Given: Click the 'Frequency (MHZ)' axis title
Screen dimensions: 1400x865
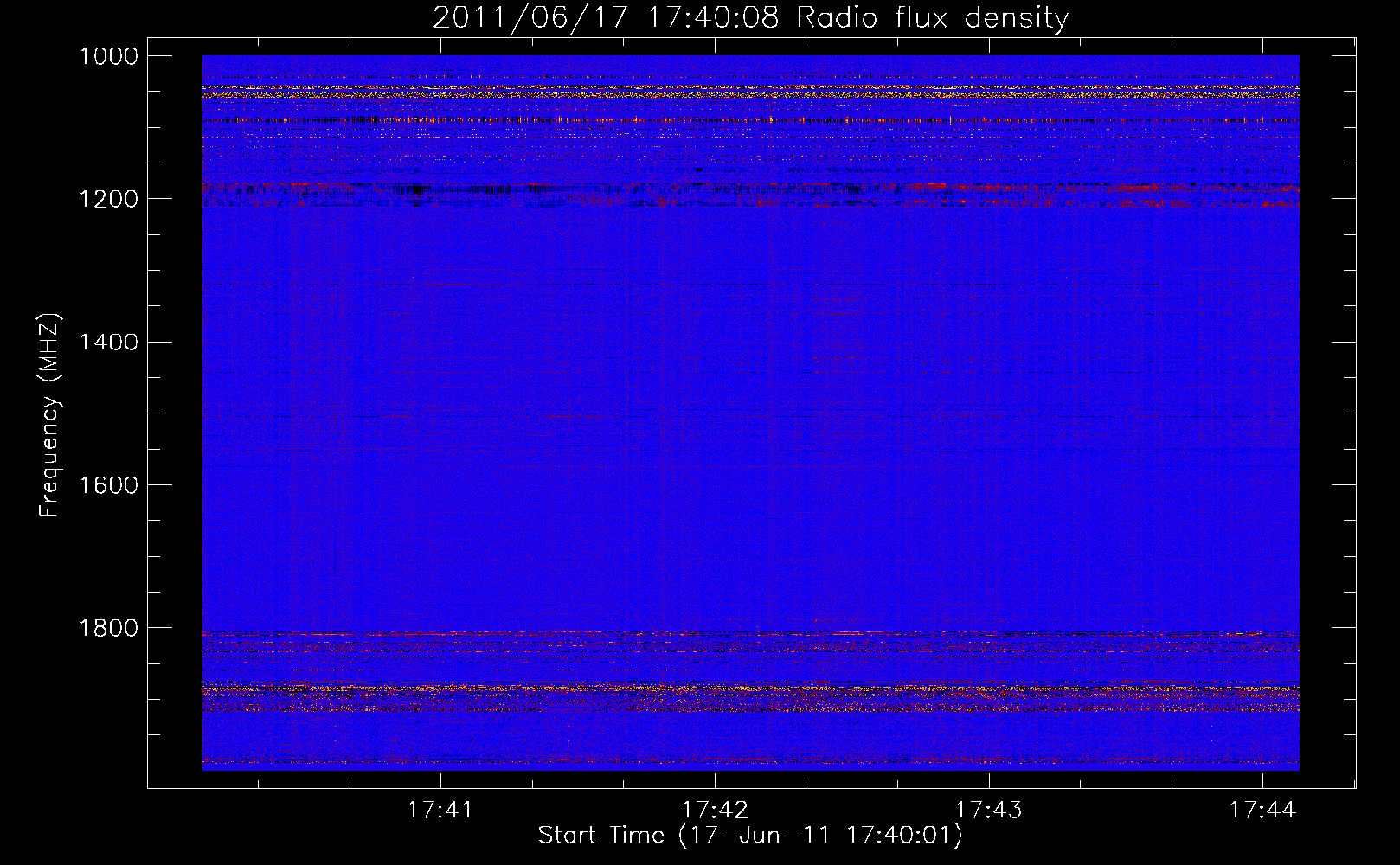Looking at the screenshot, I should pos(49,415).
